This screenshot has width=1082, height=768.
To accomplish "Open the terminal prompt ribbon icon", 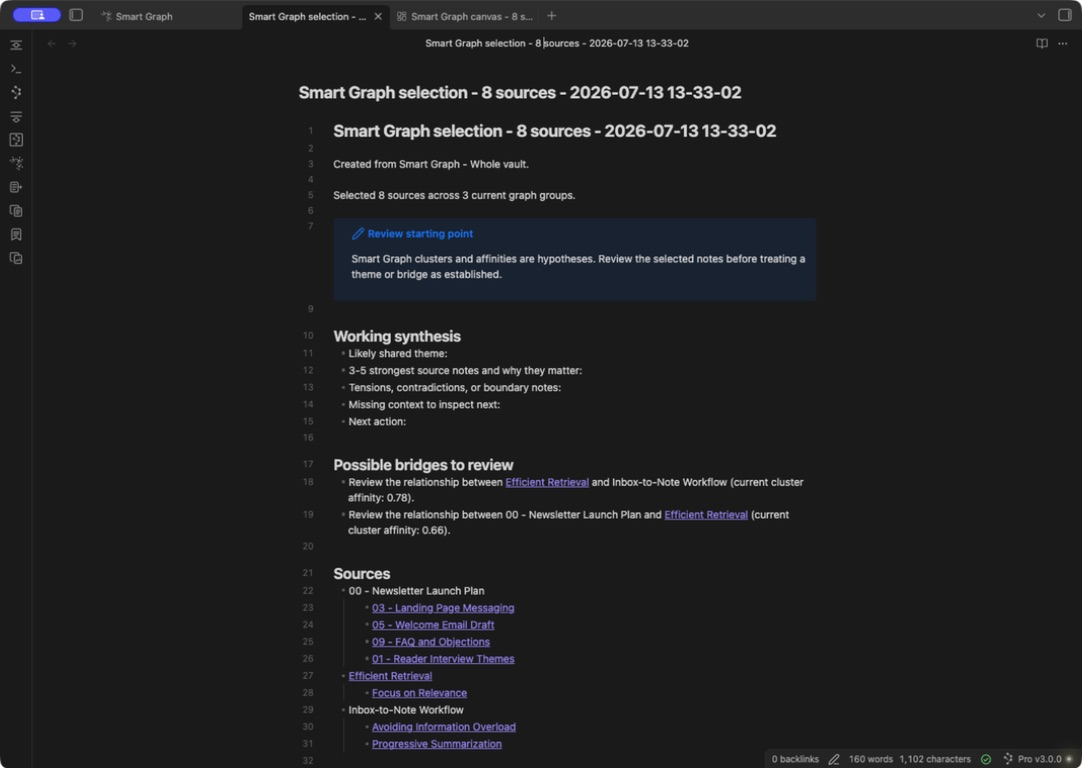I will pyautogui.click(x=16, y=69).
